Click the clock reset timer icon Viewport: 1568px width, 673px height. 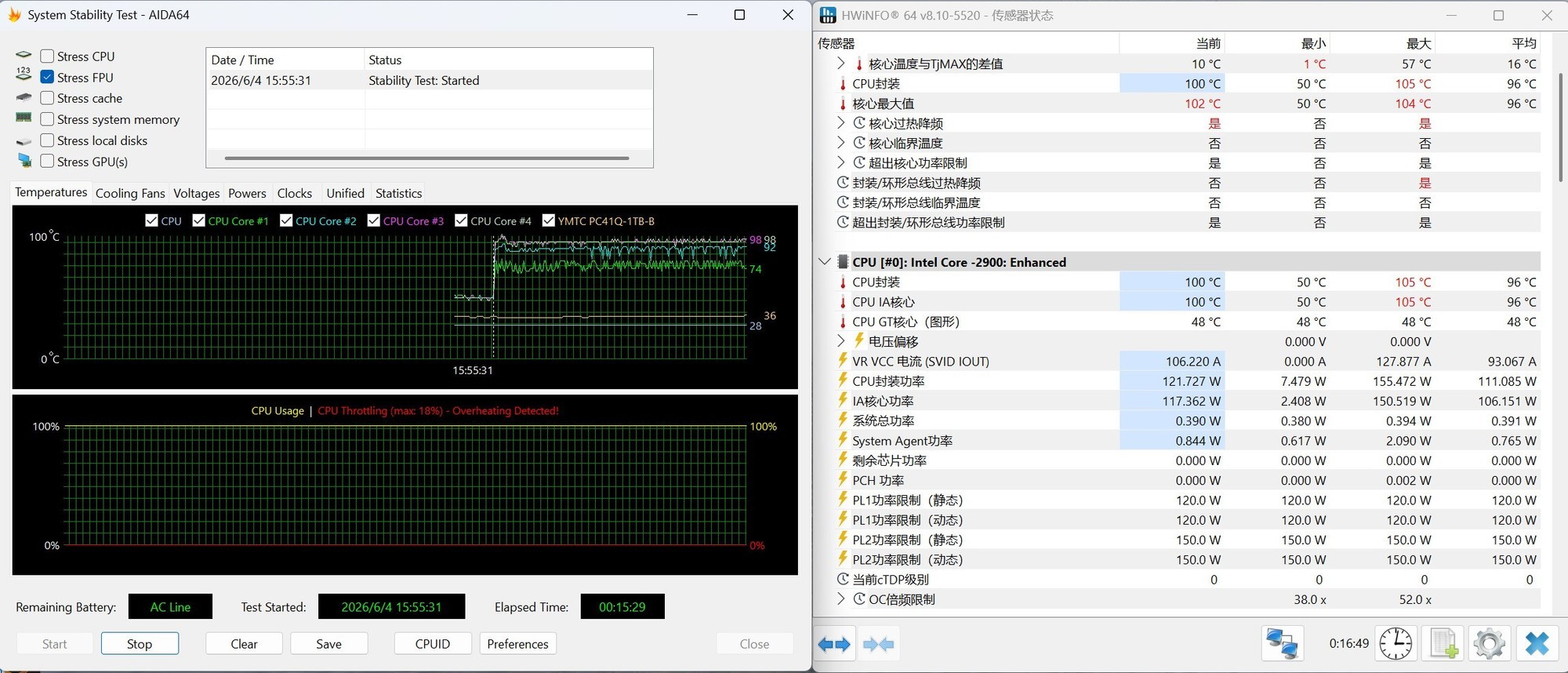[1396, 644]
